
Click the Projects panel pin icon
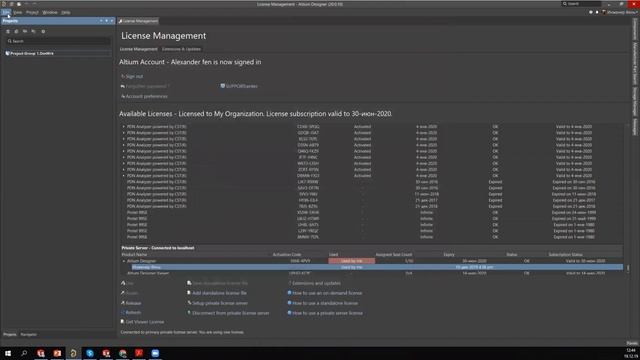click(107, 21)
